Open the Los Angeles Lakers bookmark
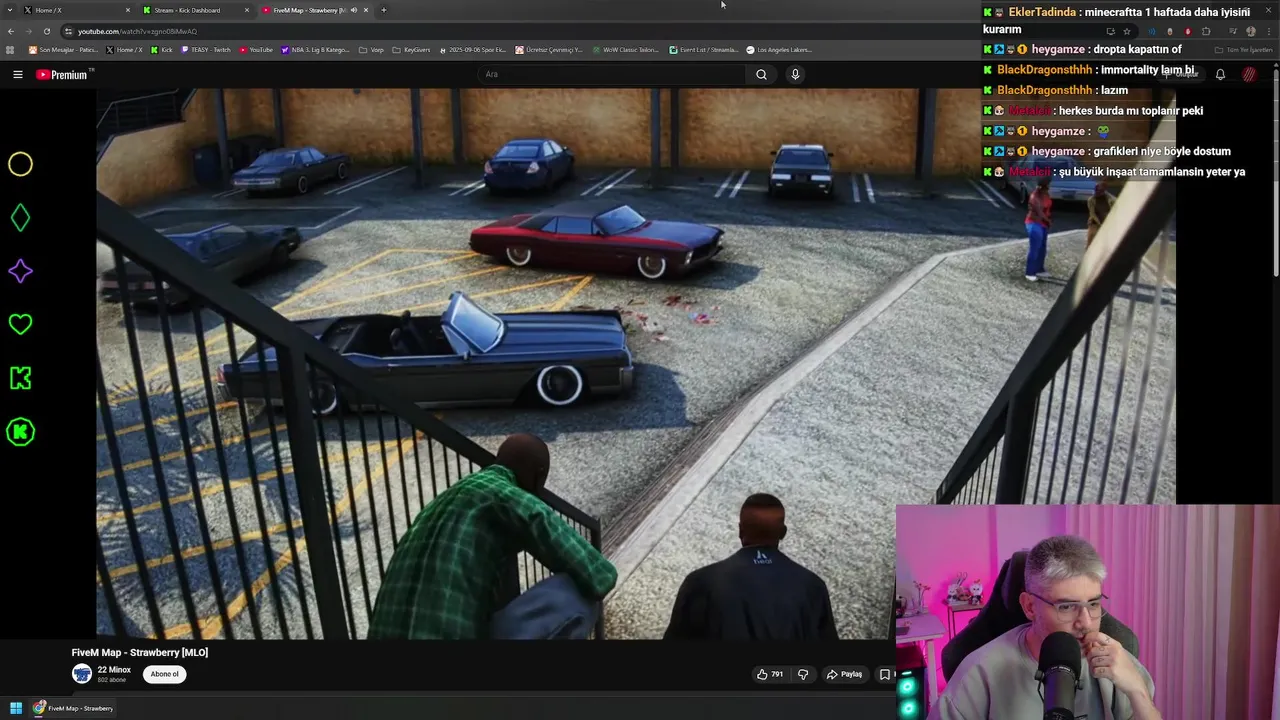This screenshot has height=720, width=1280. pos(779,49)
